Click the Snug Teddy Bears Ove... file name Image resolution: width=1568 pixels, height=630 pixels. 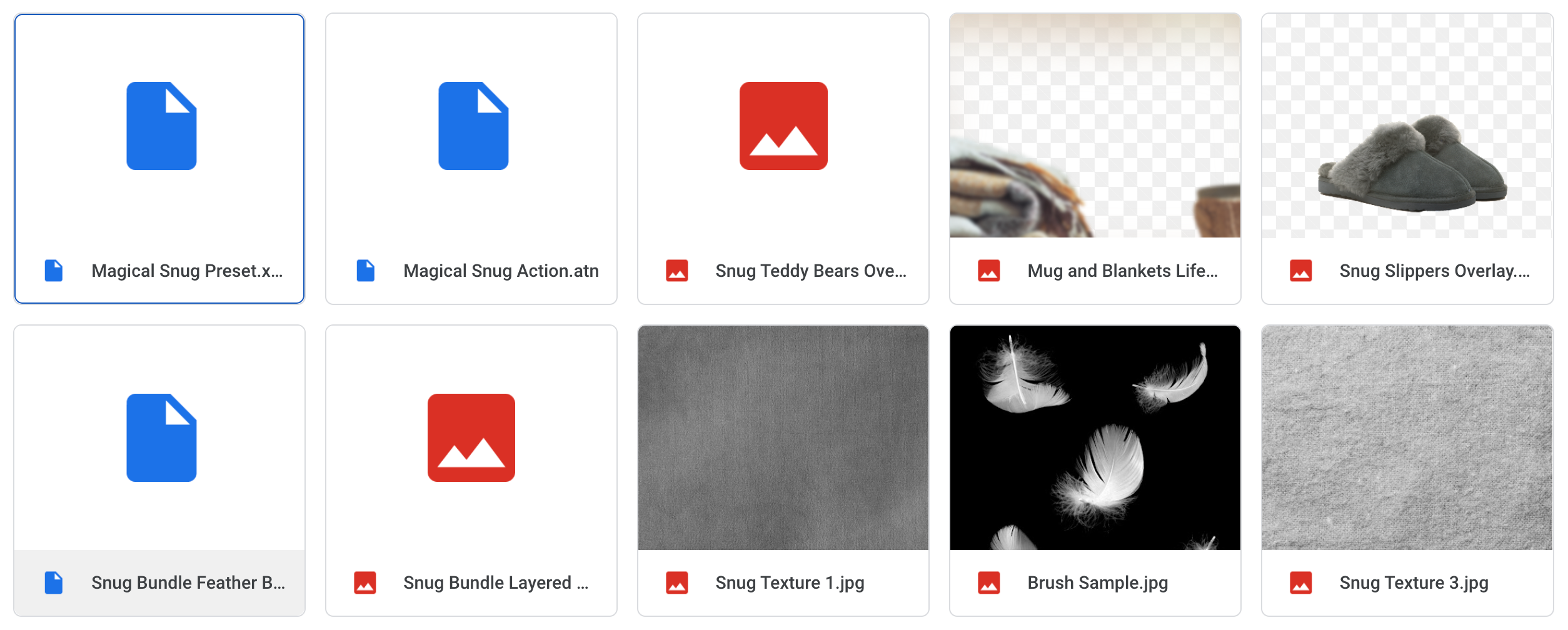tap(810, 271)
